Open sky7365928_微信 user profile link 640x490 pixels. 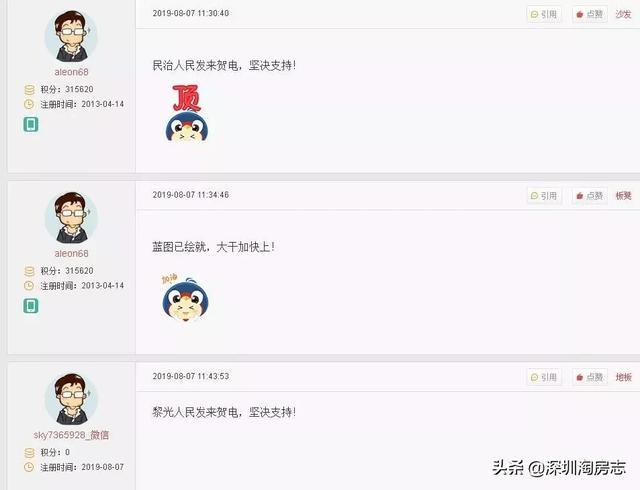pyautogui.click(x=71, y=435)
